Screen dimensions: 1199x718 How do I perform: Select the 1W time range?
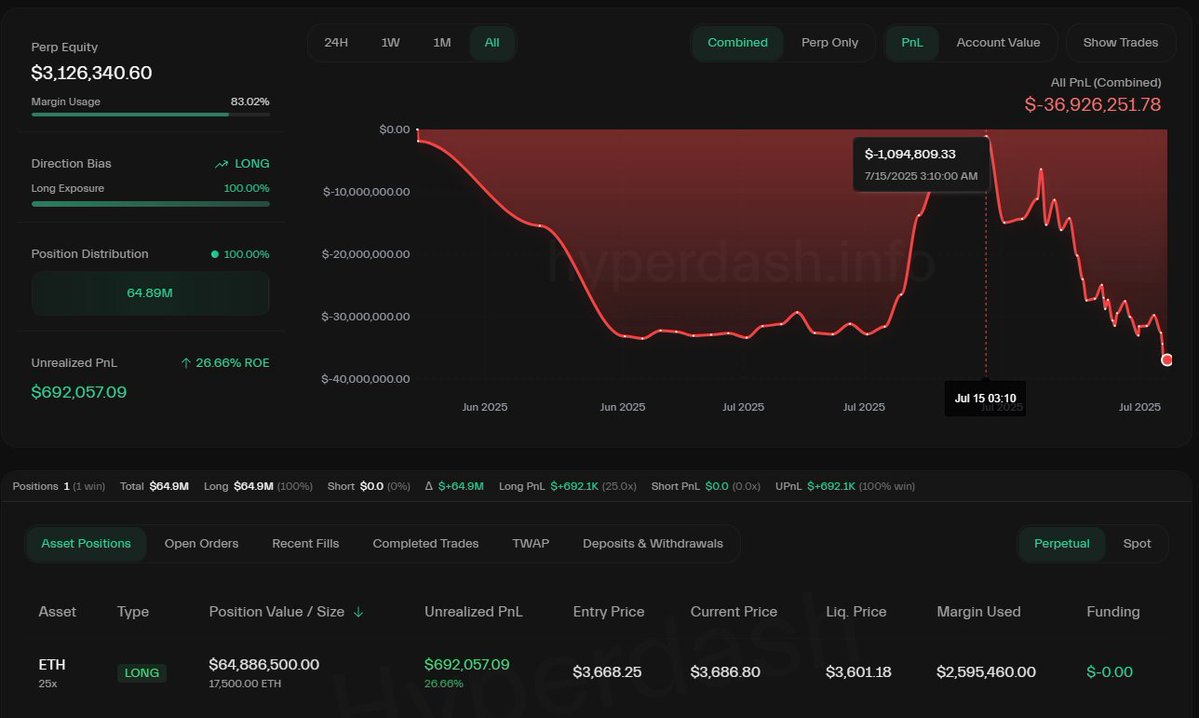pos(391,43)
